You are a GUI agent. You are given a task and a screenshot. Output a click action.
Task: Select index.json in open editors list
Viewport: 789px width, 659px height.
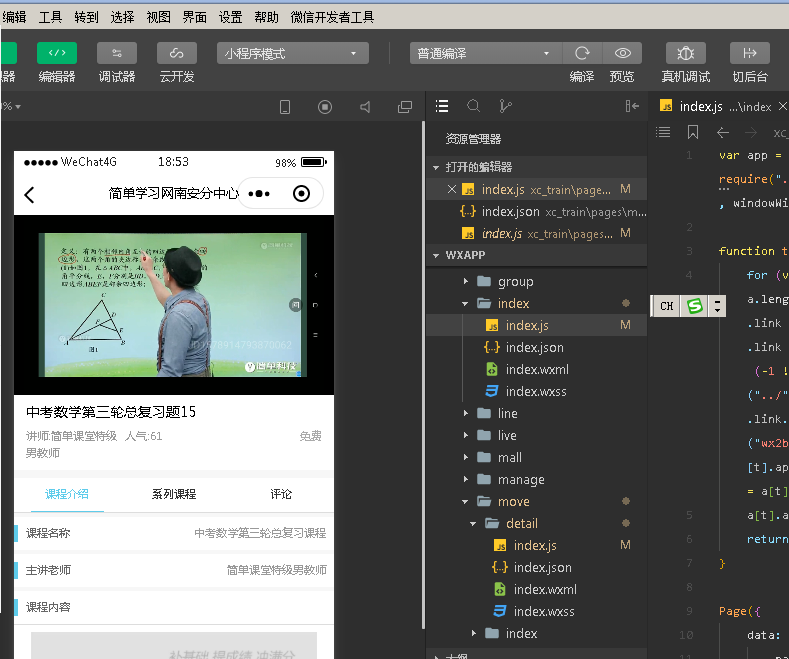[536, 211]
